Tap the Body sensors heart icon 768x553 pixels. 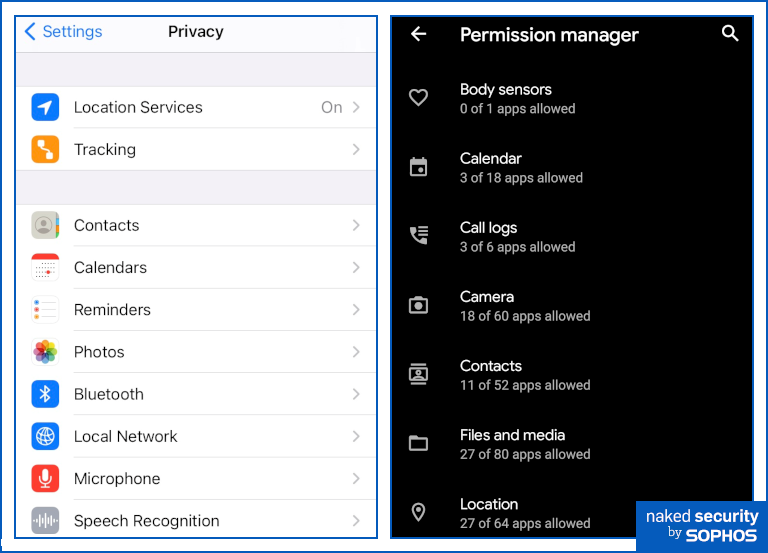(419, 98)
